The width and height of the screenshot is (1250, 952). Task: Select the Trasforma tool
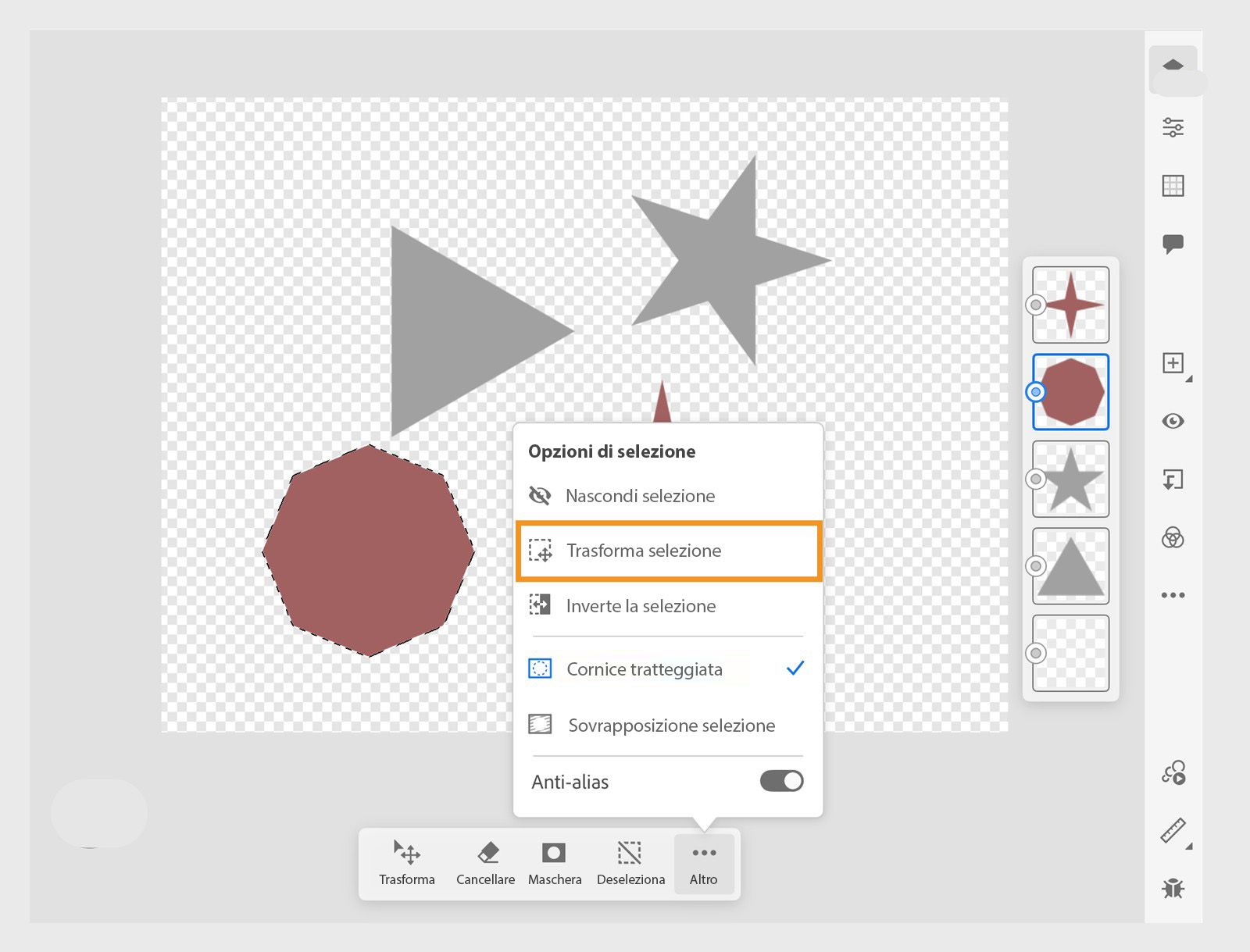407,864
